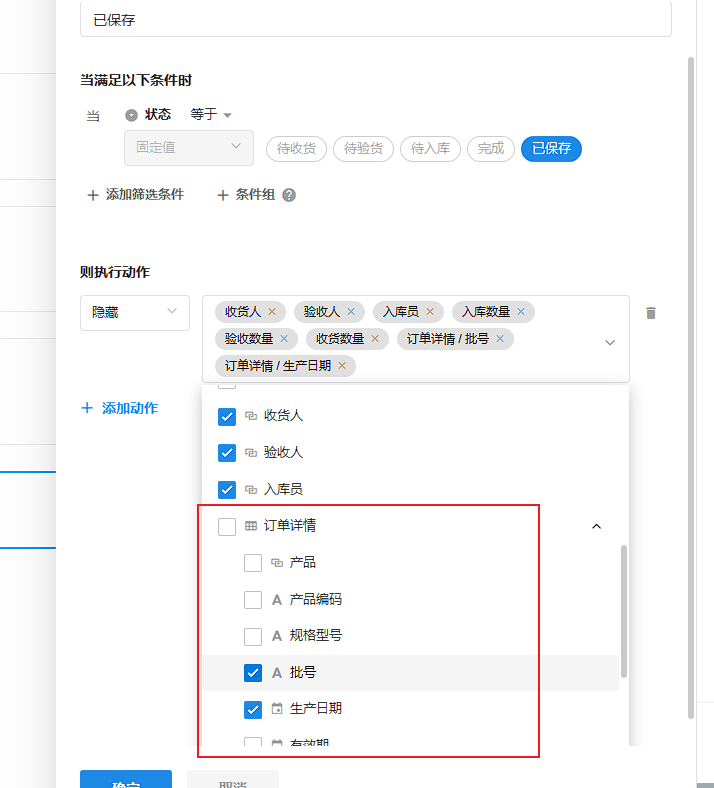Collapse the 订单详情 group with chevron
Viewport: 714px width, 788px height.
tap(597, 526)
